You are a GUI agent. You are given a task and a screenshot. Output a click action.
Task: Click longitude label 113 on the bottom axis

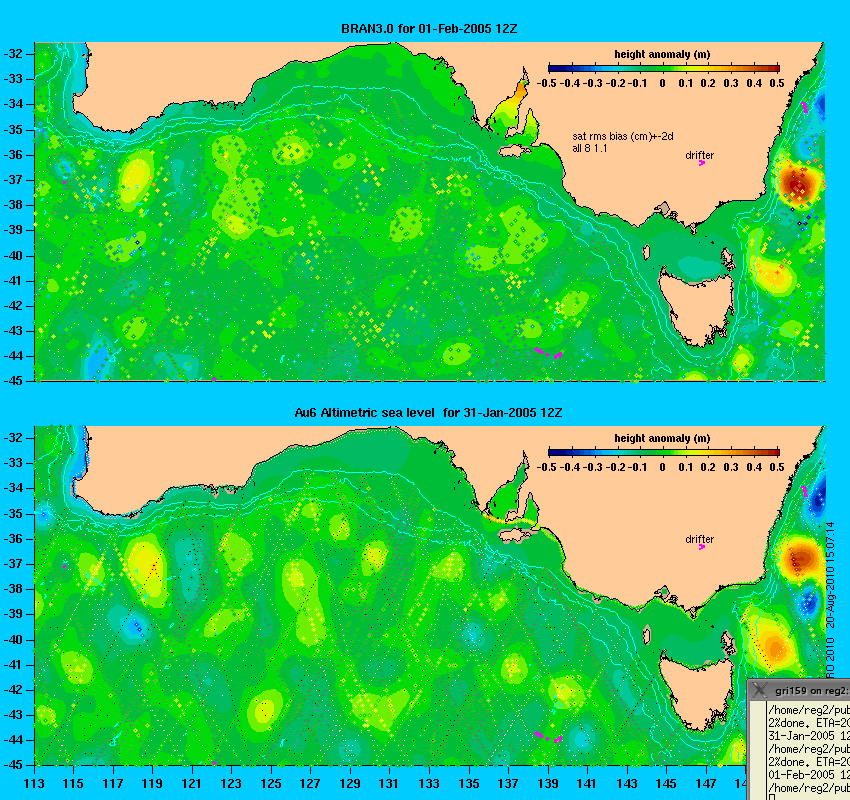pos(34,783)
